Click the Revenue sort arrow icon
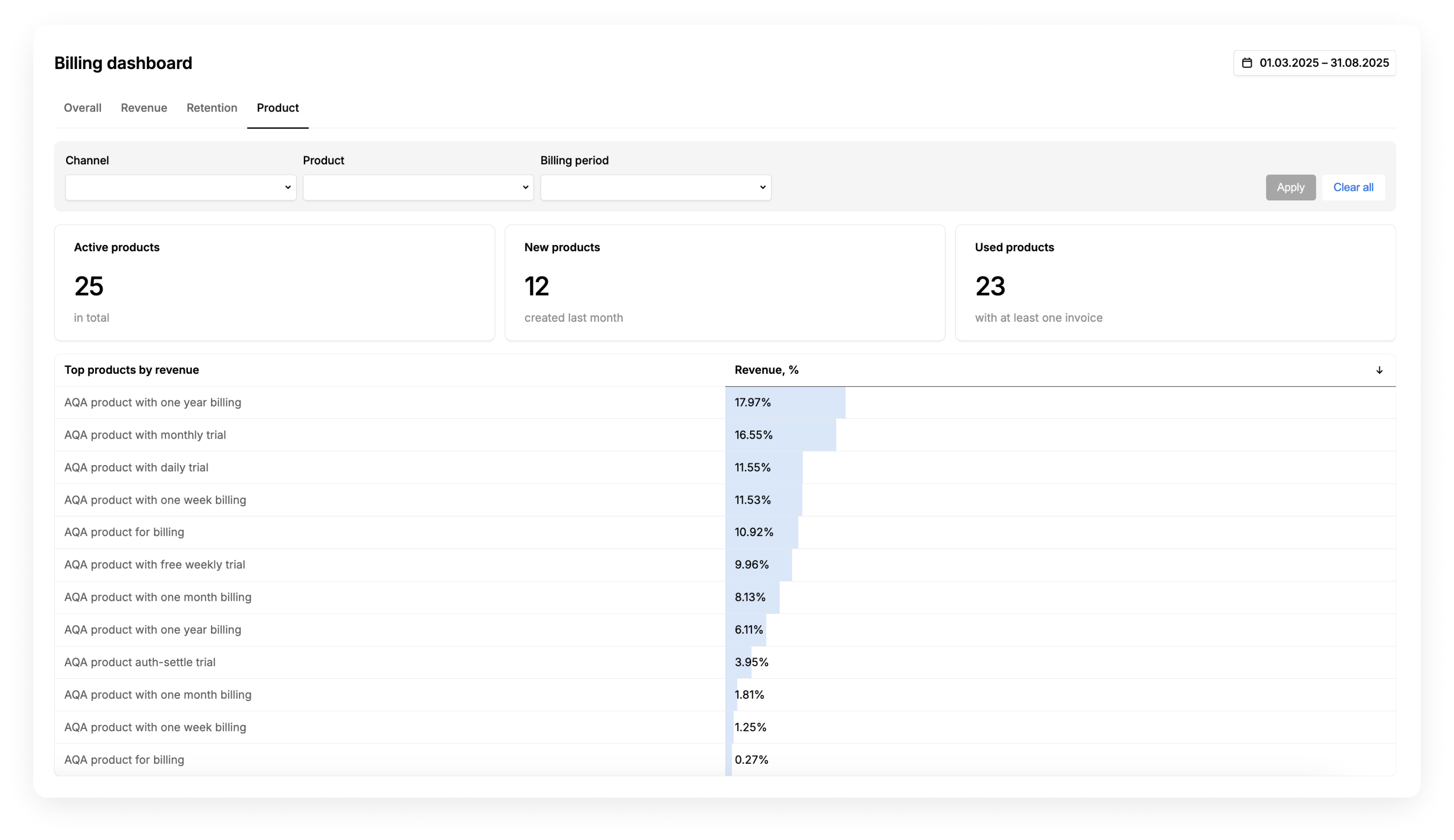 pos(1379,370)
